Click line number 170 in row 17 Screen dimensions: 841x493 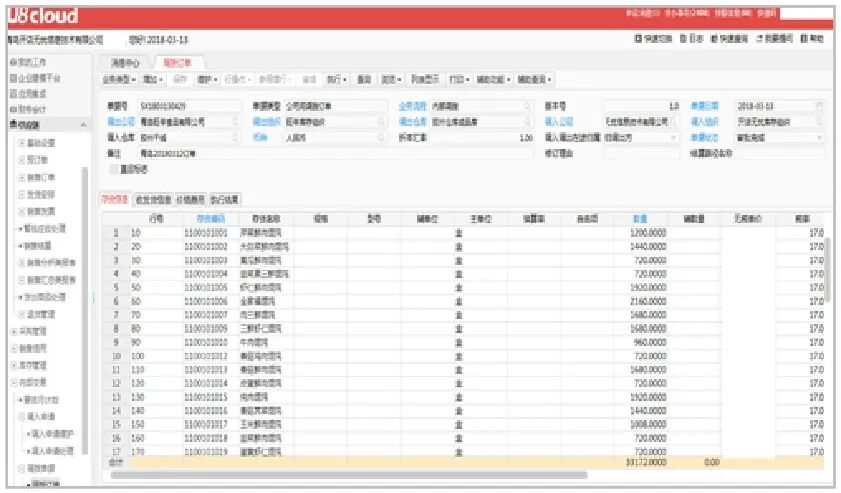pos(137,452)
